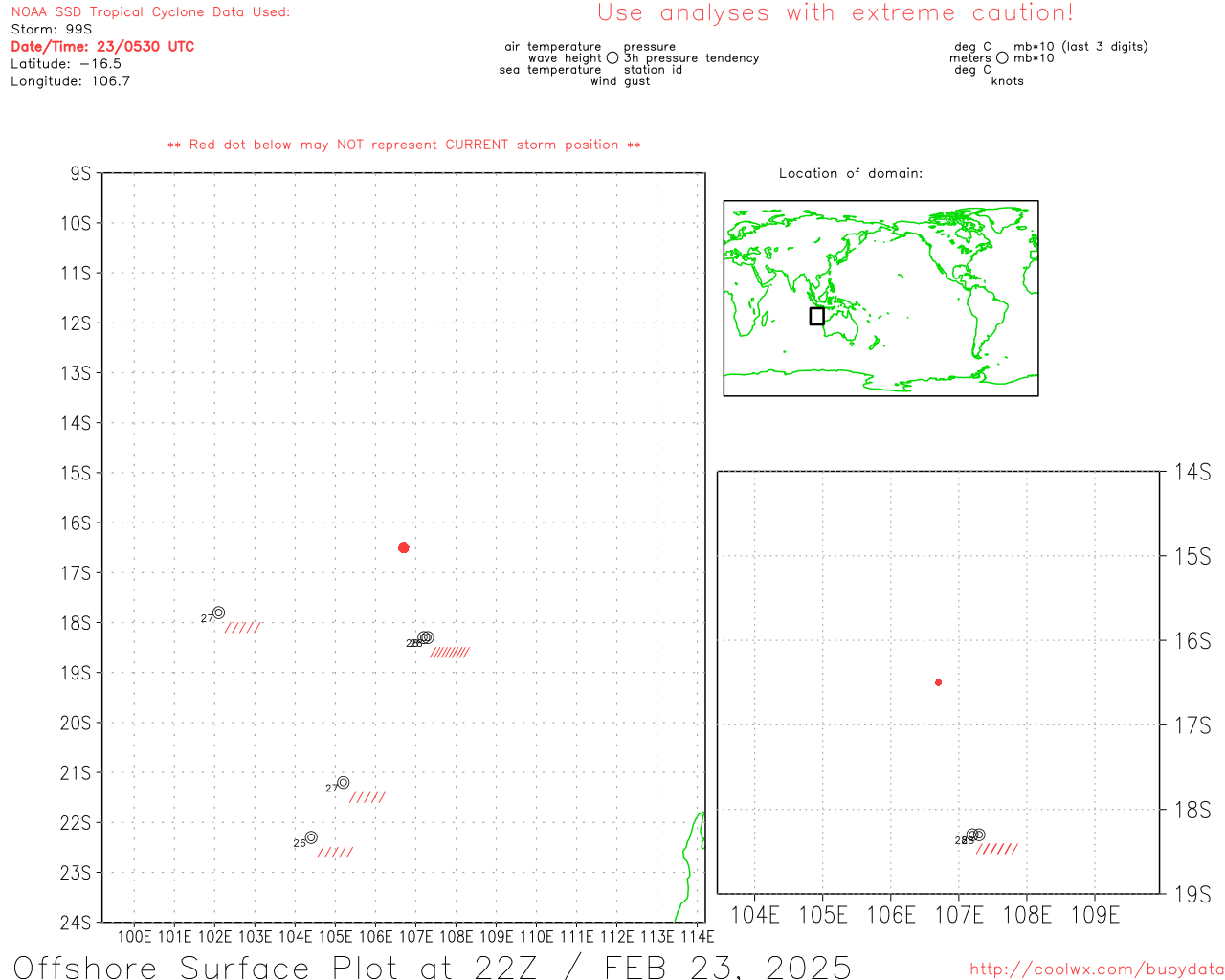
Task: Click the temperature value 26 near 104E station
Action: (300, 844)
